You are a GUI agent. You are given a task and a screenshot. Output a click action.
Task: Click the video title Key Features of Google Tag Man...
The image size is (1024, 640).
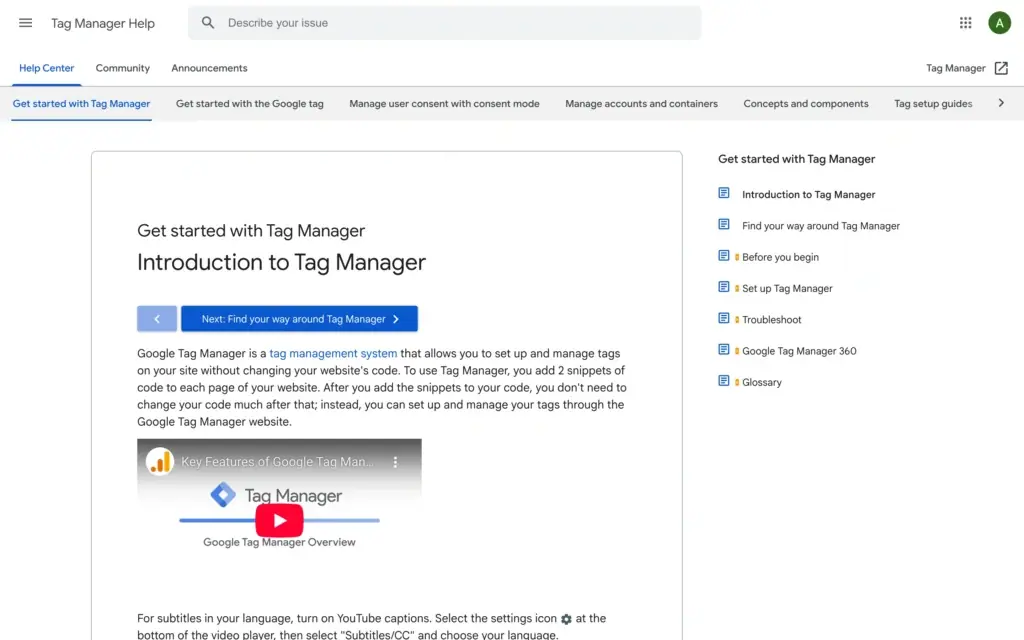(278, 462)
